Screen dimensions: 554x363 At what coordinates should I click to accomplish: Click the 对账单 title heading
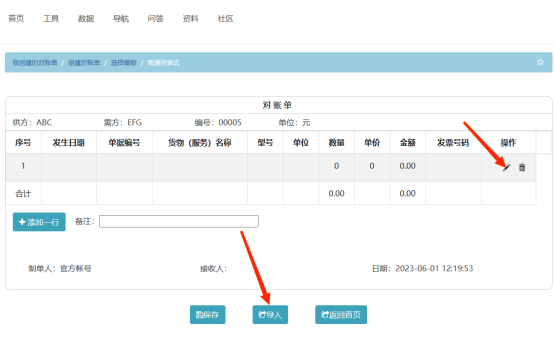pyautogui.click(x=277, y=105)
